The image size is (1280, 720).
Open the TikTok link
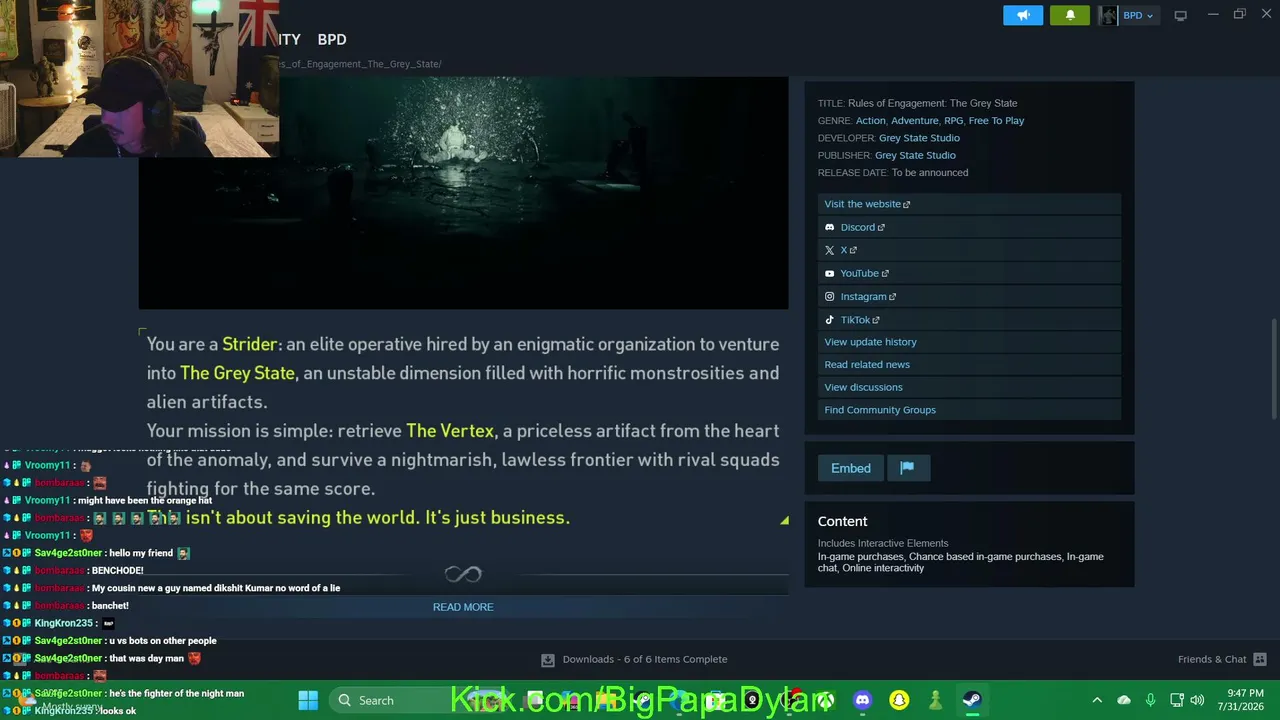coord(860,320)
